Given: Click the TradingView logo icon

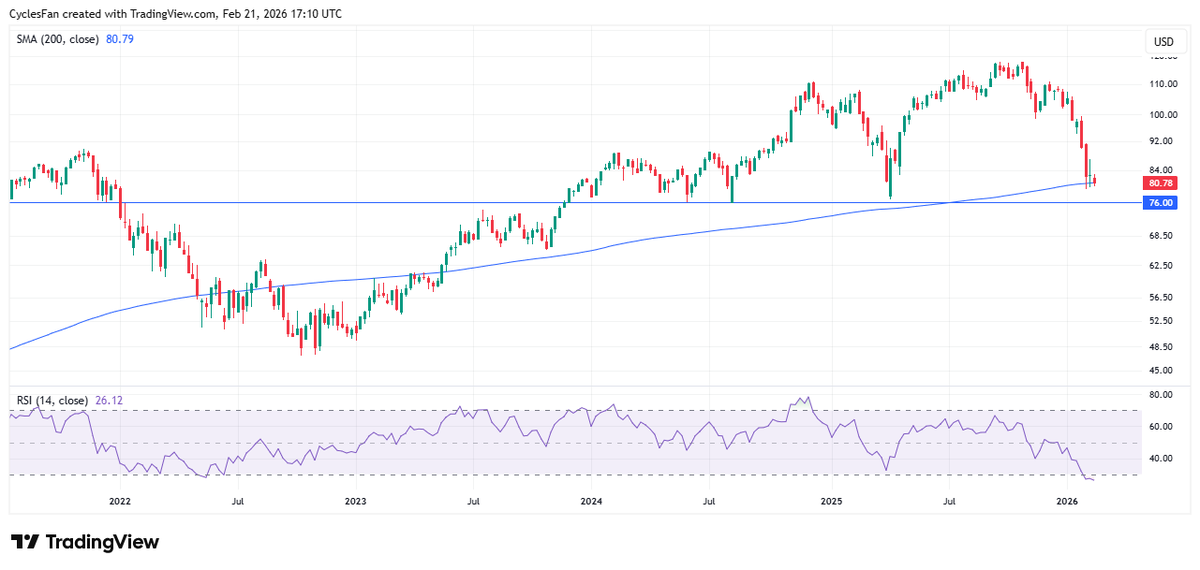Looking at the screenshot, I should coord(25,542).
